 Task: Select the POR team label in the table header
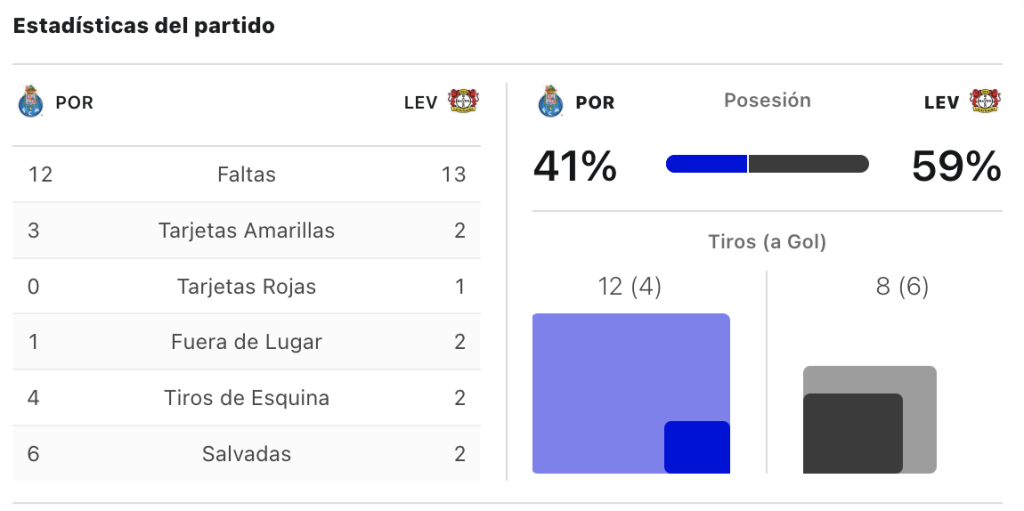coord(74,103)
